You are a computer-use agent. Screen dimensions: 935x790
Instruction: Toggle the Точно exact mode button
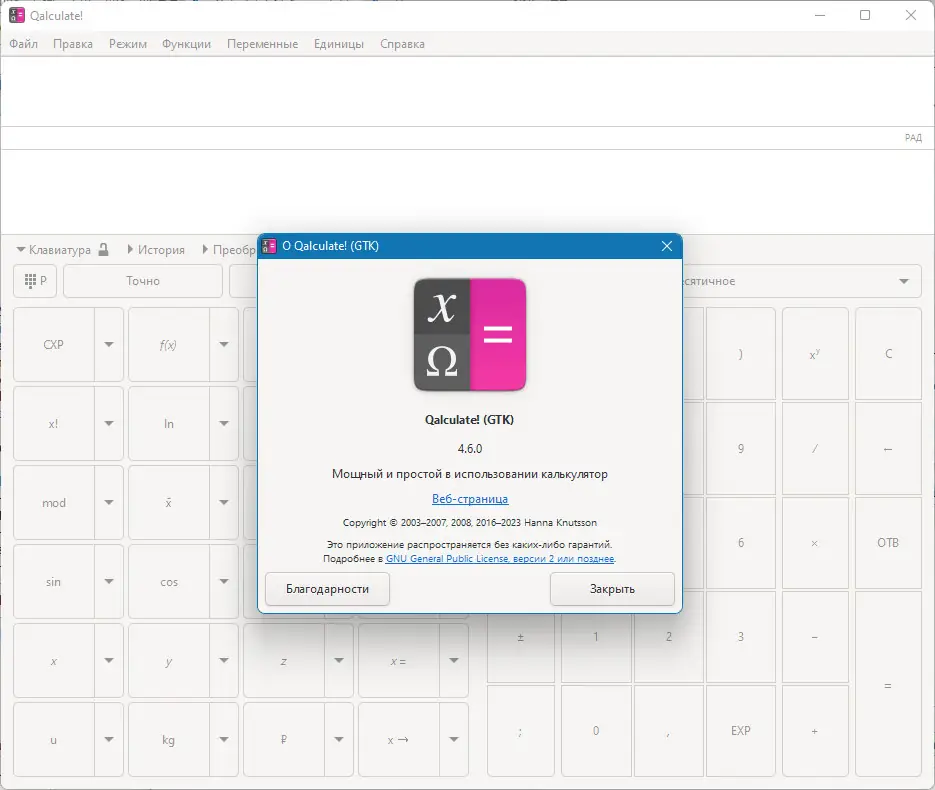pyautogui.click(x=143, y=281)
